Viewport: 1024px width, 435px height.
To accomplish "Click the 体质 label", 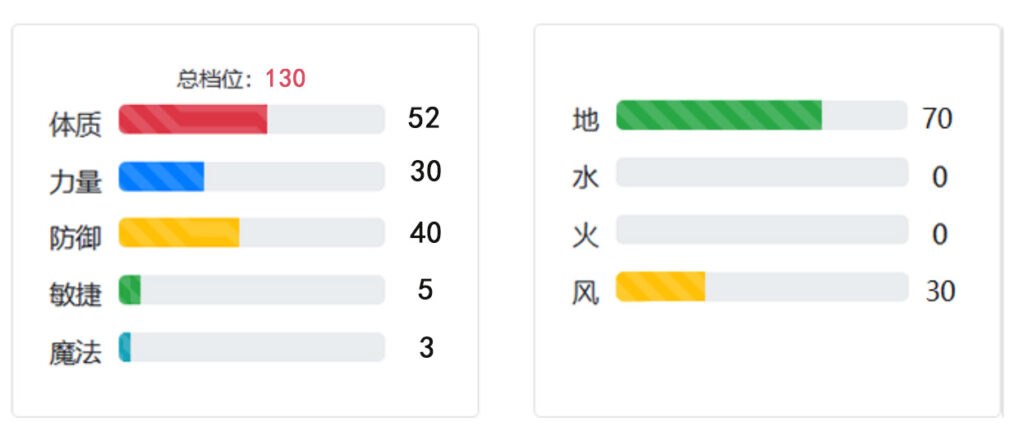I will click(x=76, y=125).
